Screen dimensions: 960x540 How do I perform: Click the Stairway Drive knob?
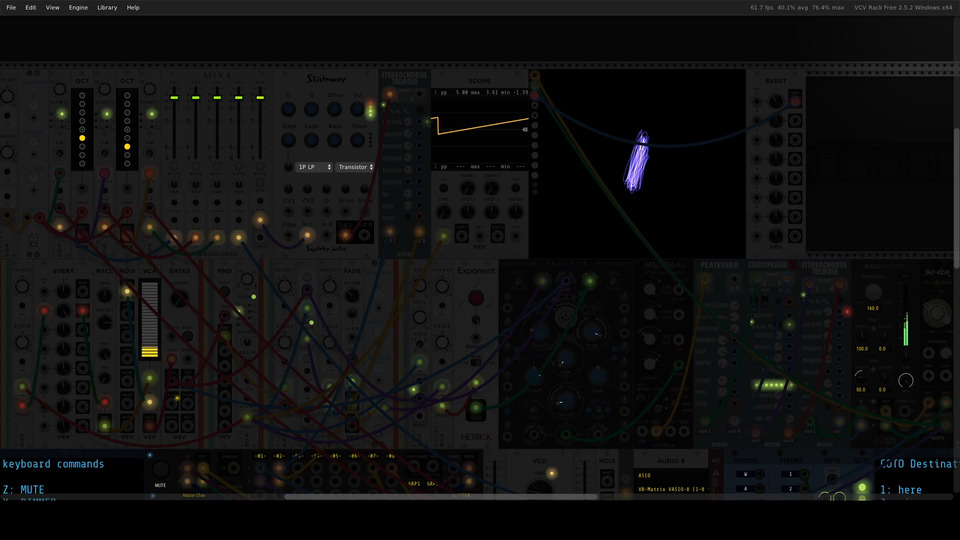[x=334, y=110]
